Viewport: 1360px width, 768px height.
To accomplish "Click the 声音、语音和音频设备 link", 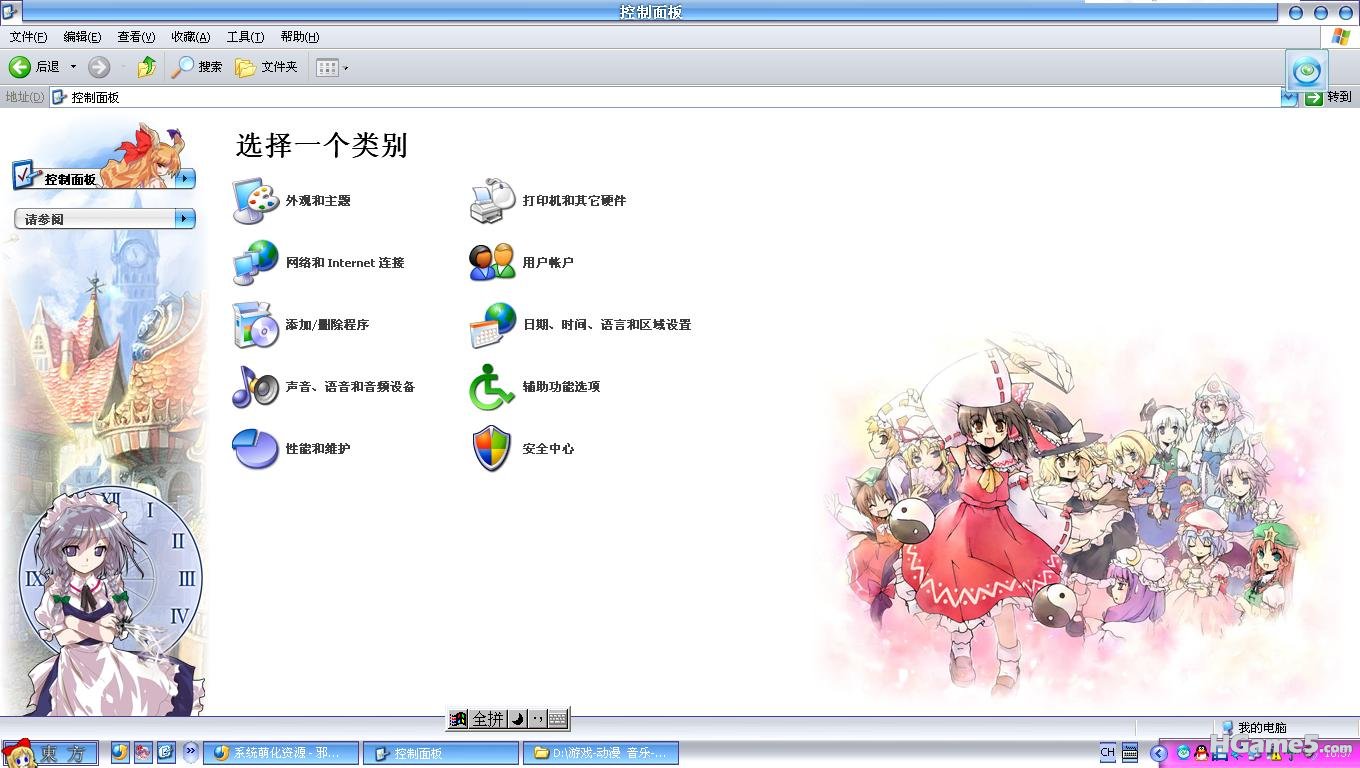I will click(350, 387).
